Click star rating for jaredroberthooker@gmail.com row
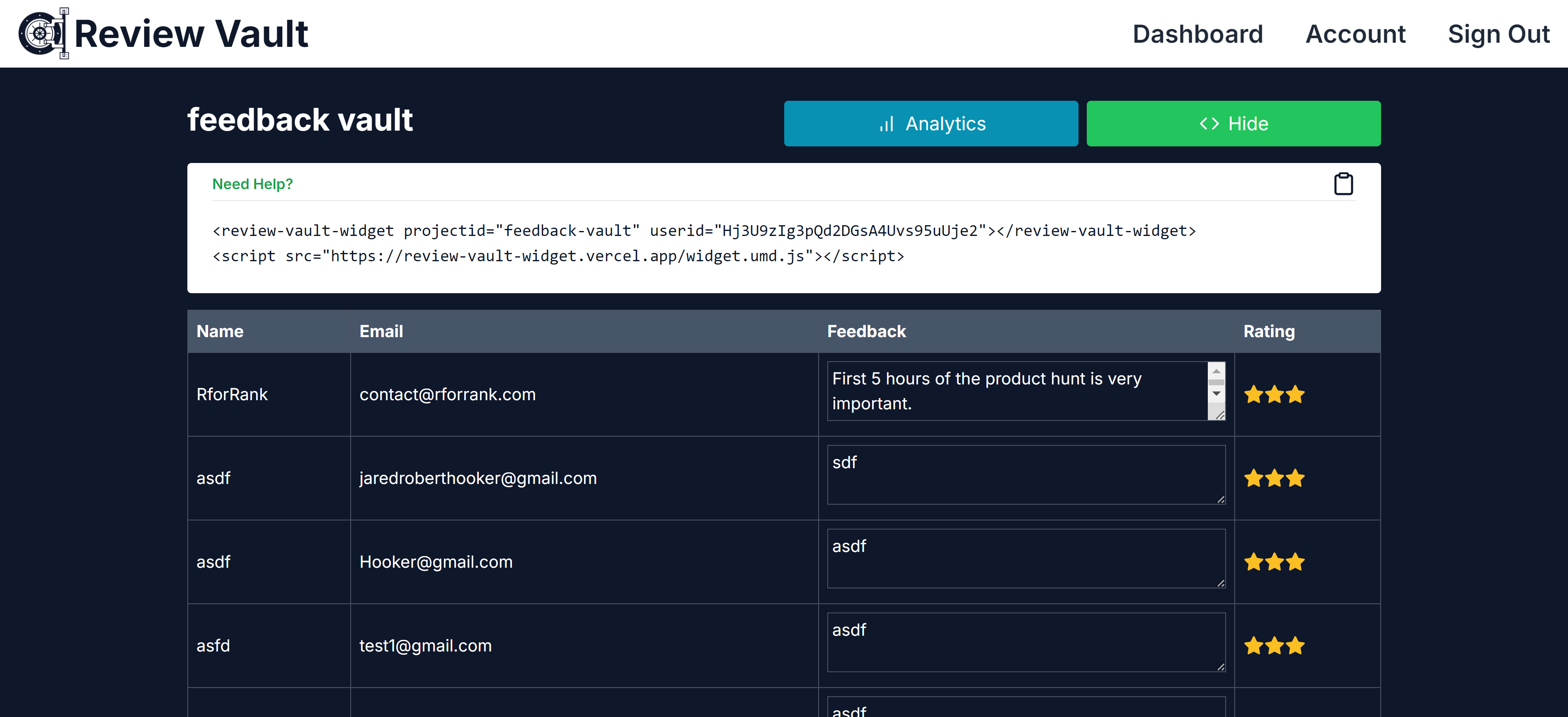Viewport: 1568px width, 717px height. (1274, 478)
